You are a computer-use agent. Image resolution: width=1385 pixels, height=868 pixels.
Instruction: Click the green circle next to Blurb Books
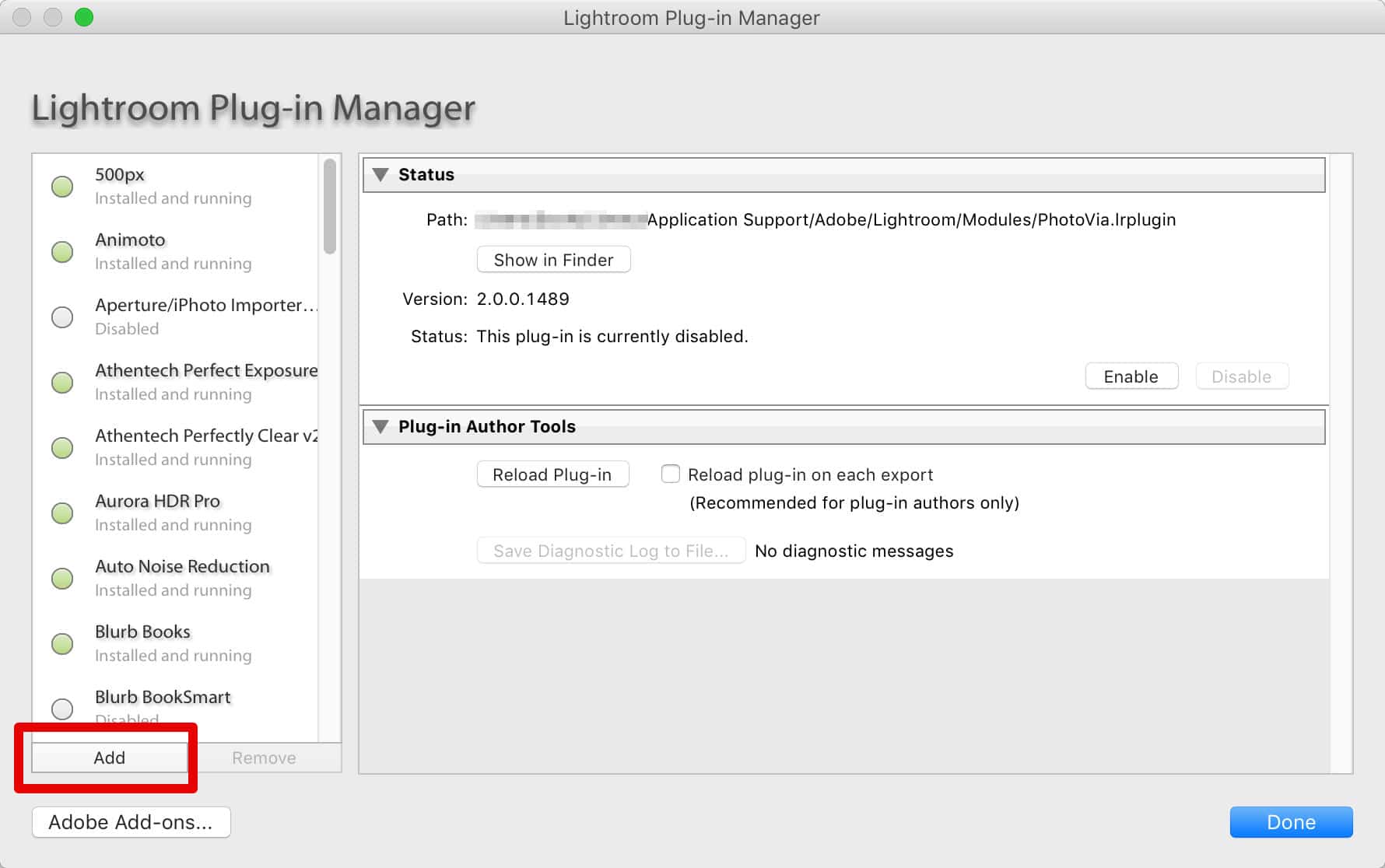62,644
